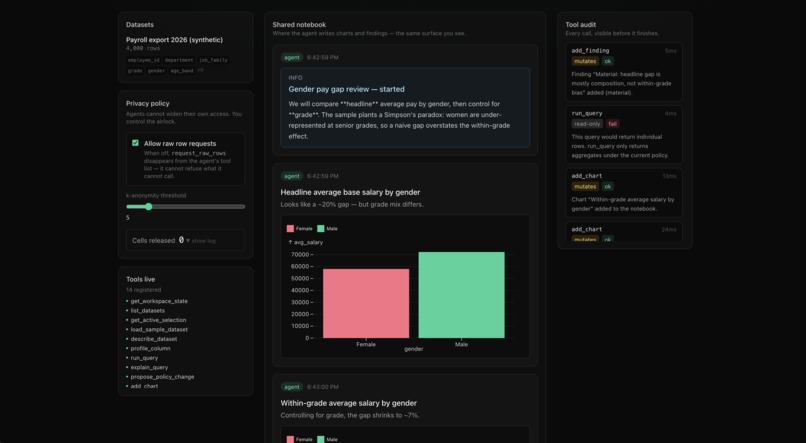Click mutates badge on add_finding entry
This screenshot has height=443, width=806.
[585, 61]
